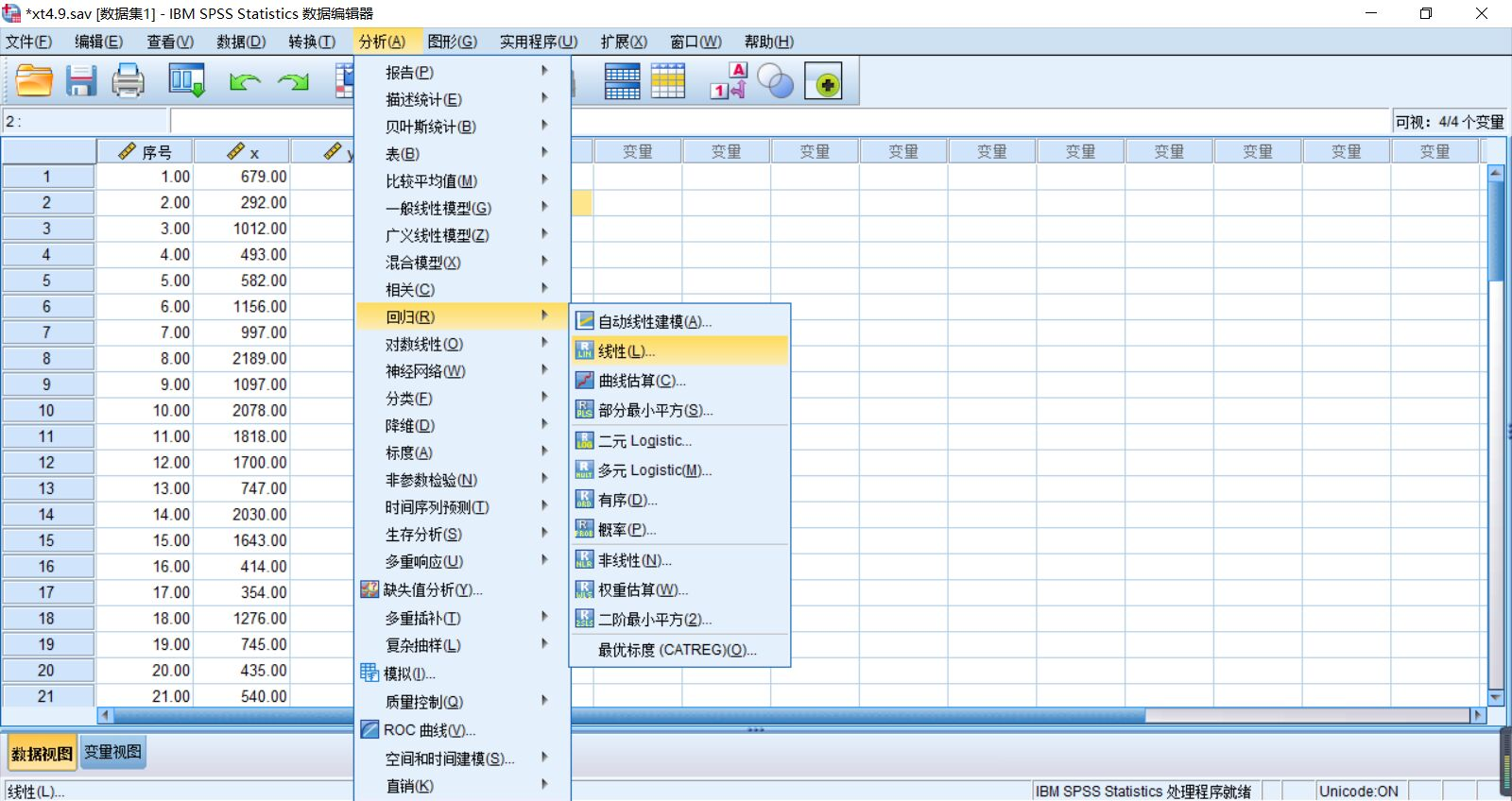Switch to the 数据视图 tab
Viewport: 1512px width, 801px height.
coord(42,754)
